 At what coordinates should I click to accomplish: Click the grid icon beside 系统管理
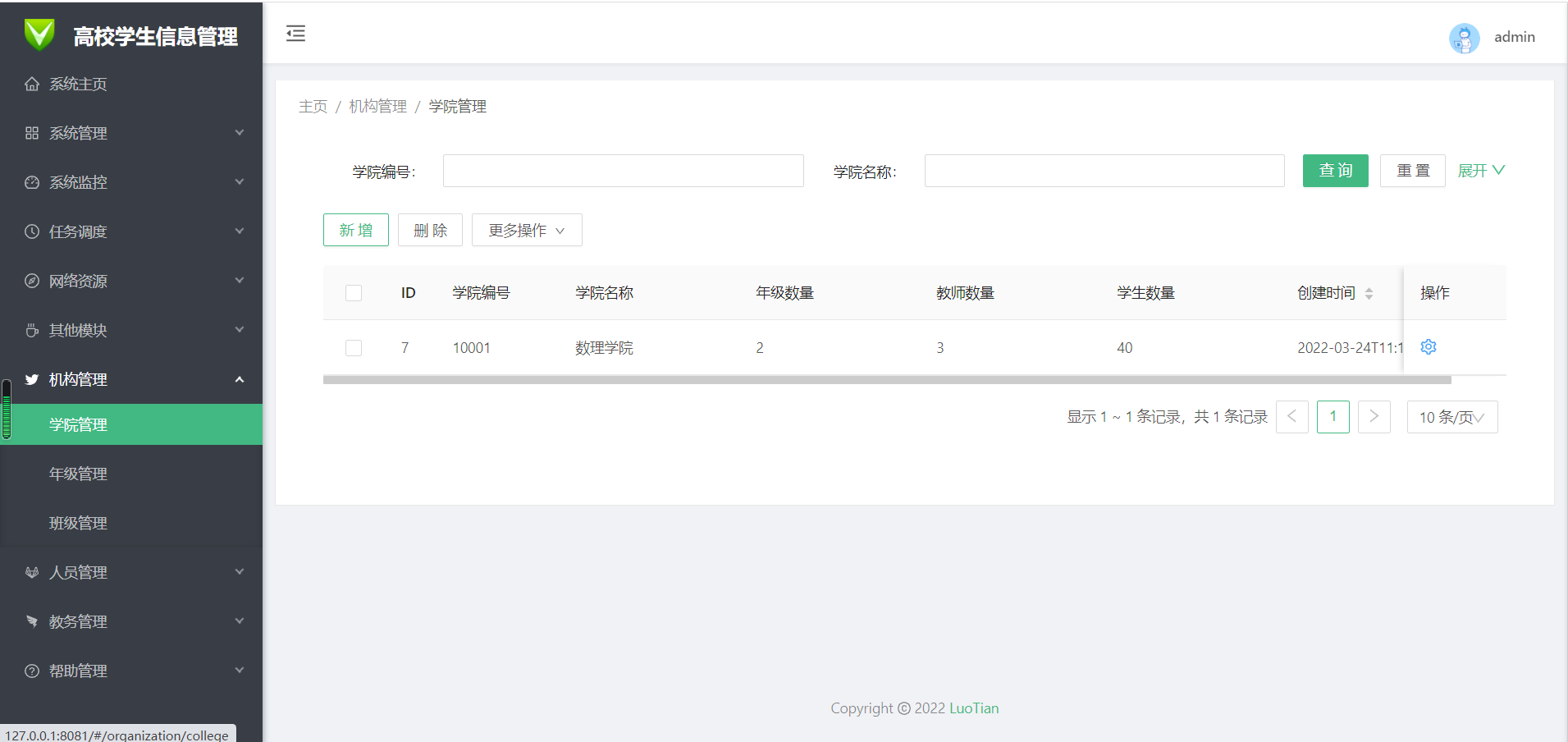32,133
